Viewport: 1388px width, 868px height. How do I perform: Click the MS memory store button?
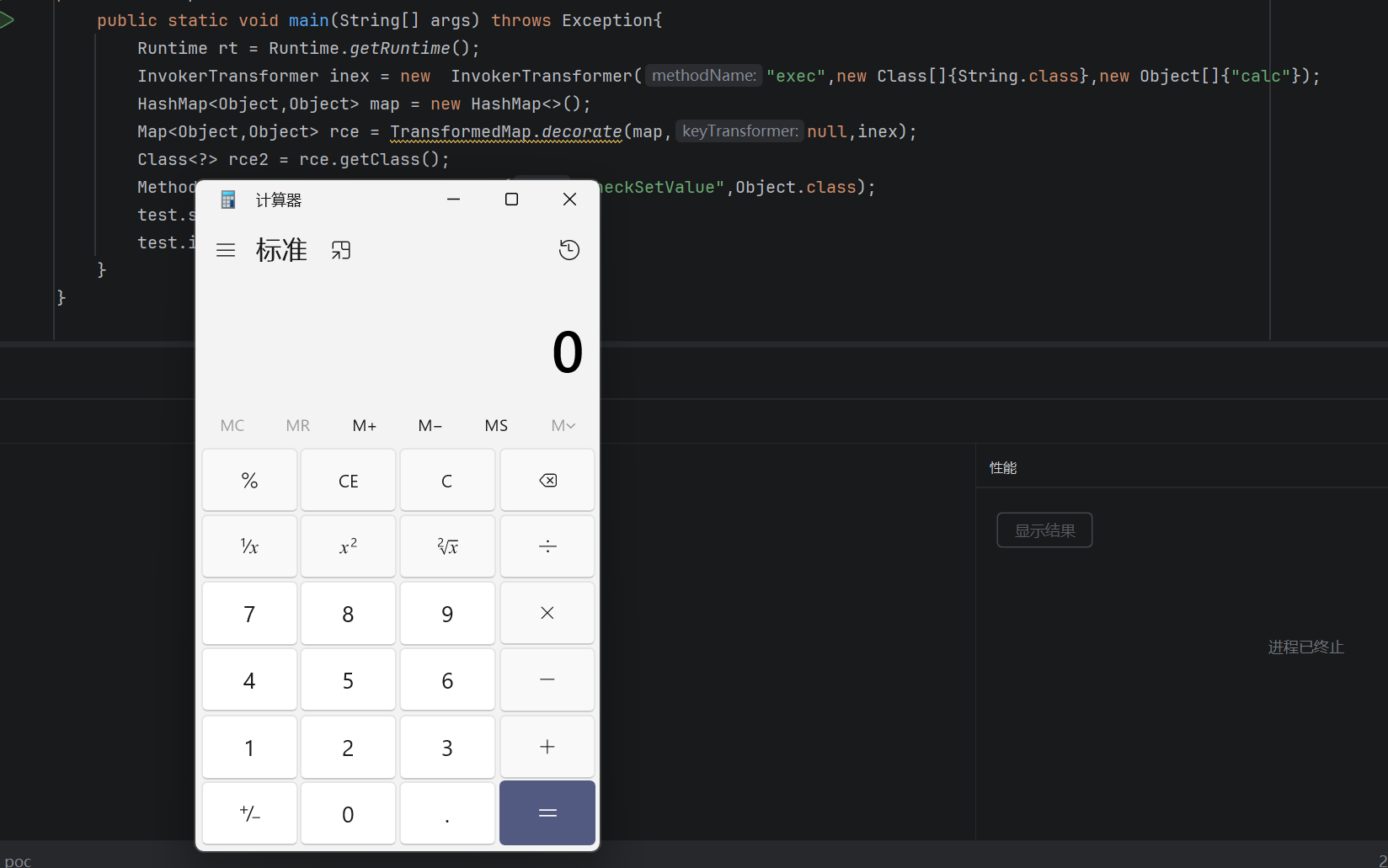pos(496,425)
